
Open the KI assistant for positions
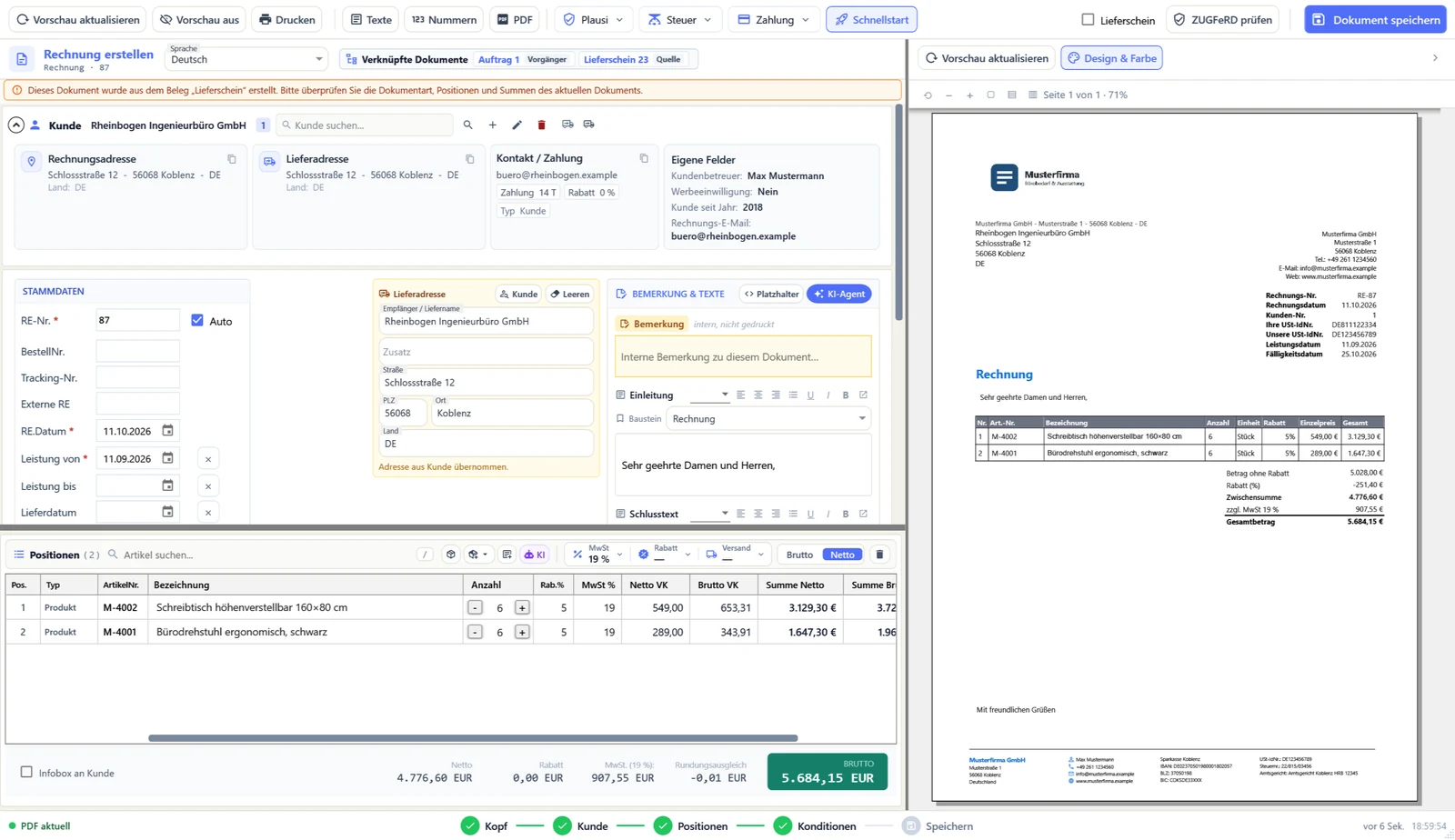[535, 555]
